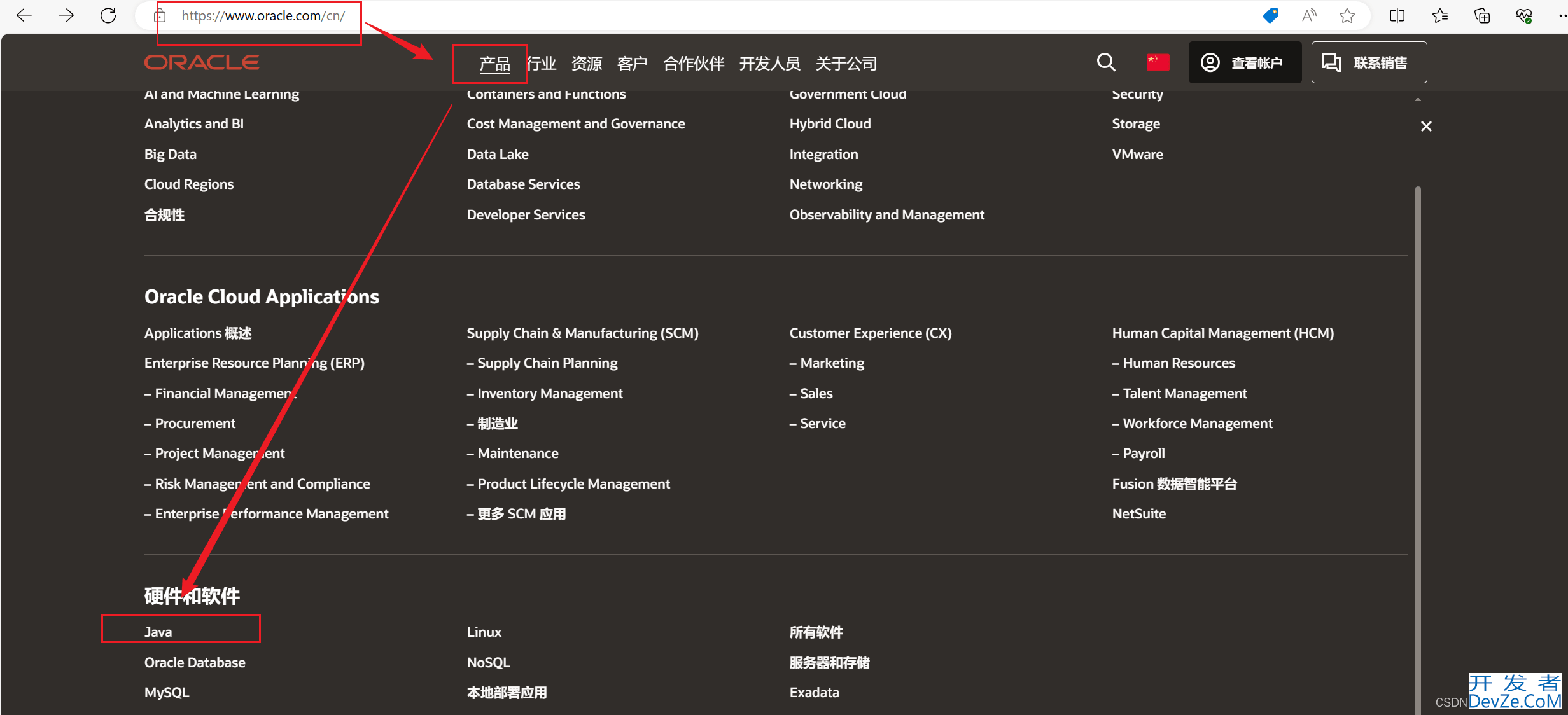Open split screen view
The height and width of the screenshot is (715, 1568).
click(x=1397, y=15)
